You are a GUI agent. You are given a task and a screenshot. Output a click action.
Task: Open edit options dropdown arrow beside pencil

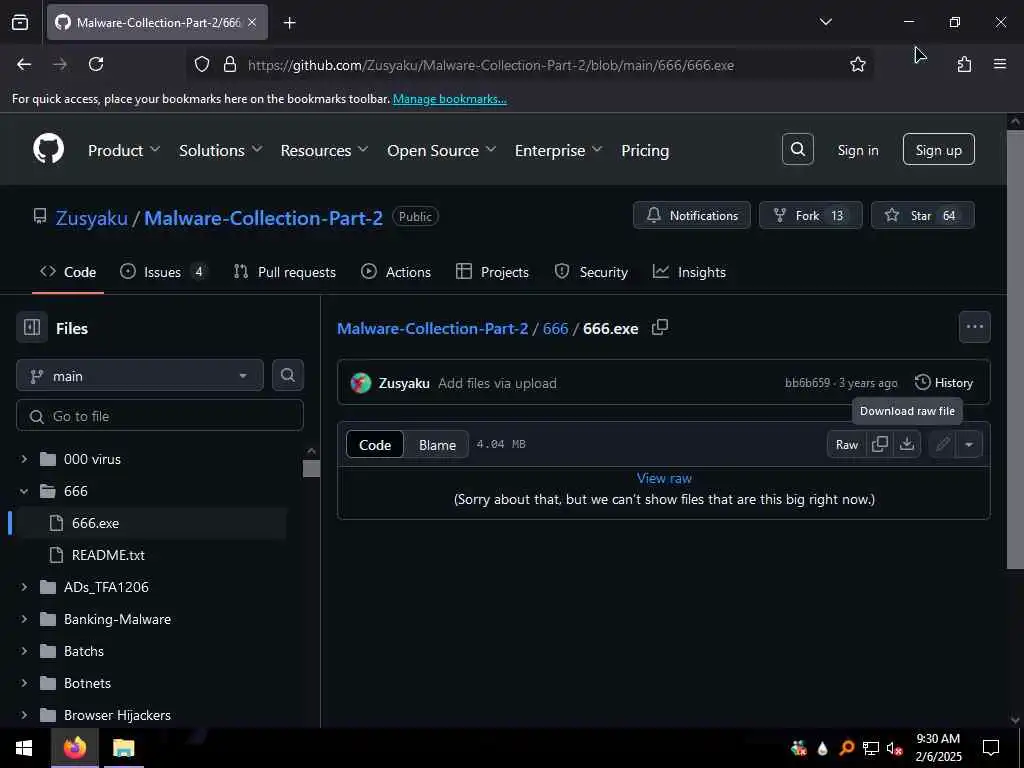coord(969,444)
